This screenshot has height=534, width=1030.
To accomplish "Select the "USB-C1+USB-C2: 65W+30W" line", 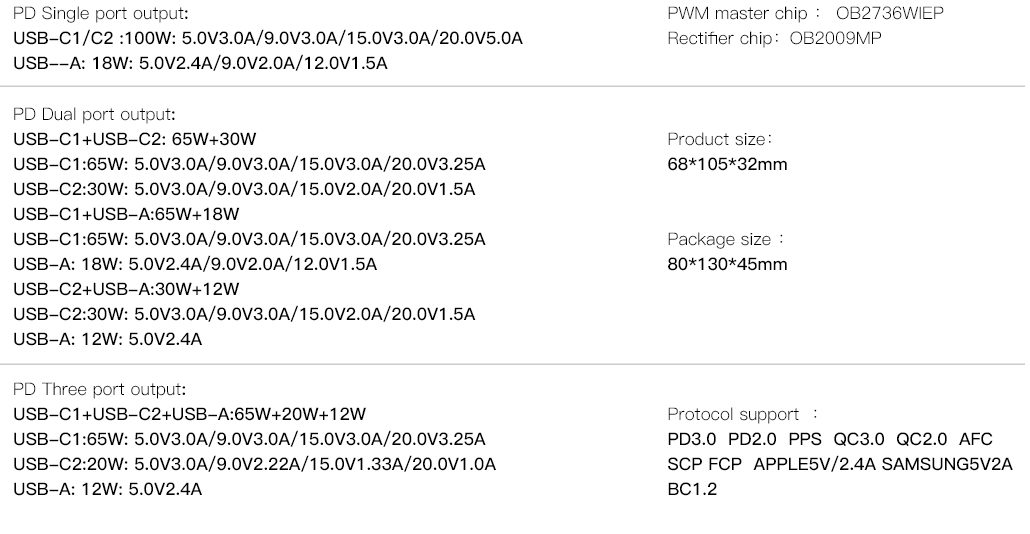I will point(142,139).
